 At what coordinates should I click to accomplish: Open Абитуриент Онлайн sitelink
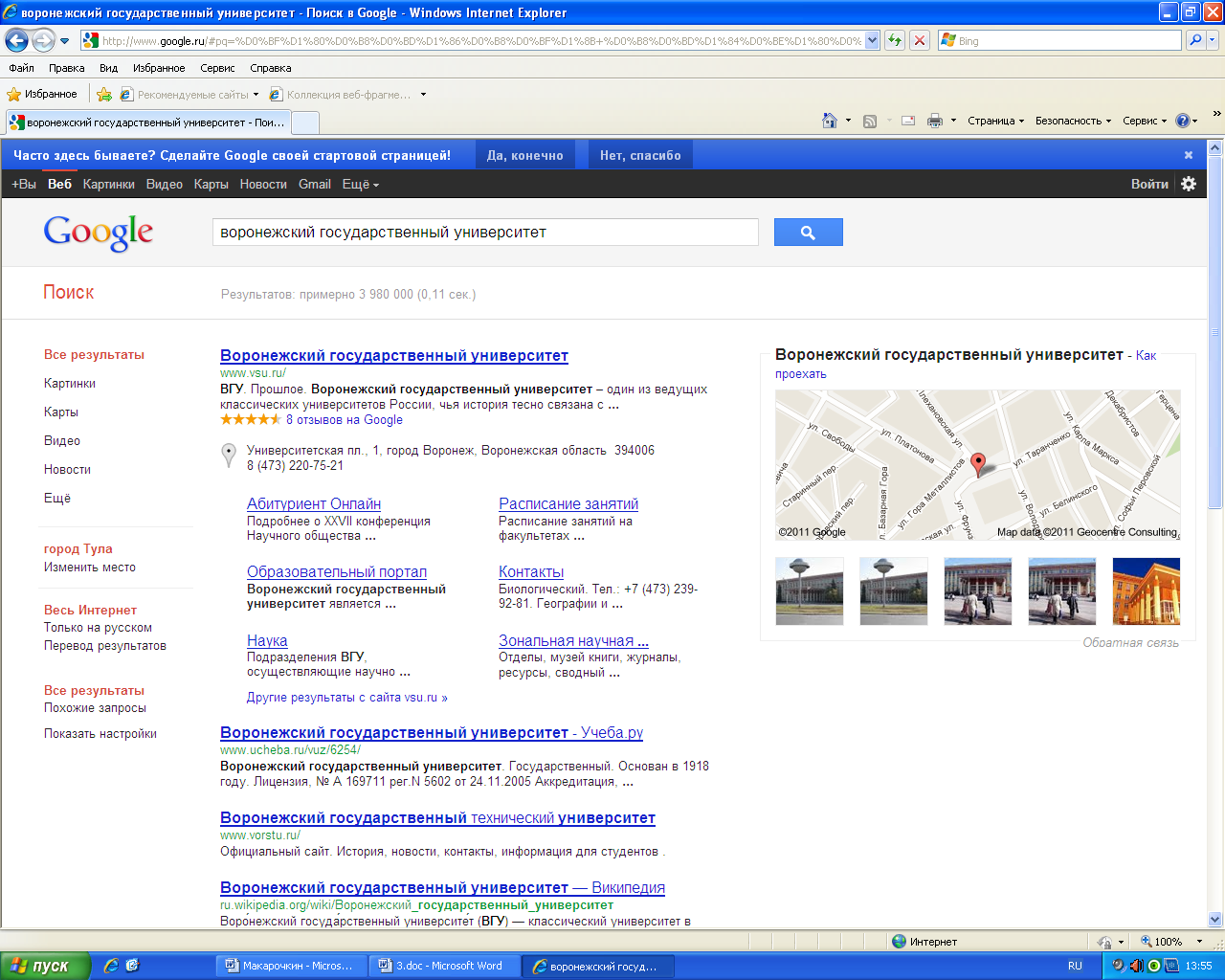(x=314, y=503)
